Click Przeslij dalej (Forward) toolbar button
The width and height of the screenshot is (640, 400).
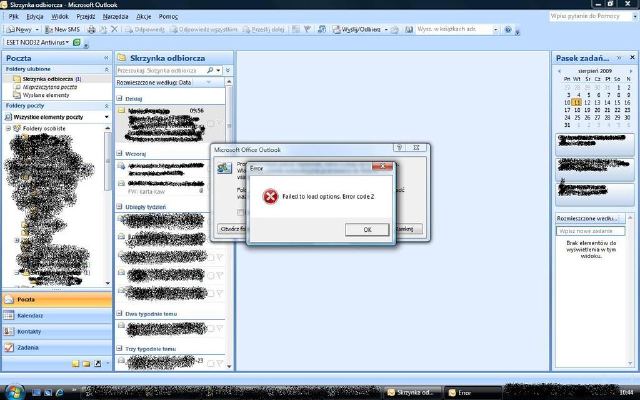pos(268,30)
